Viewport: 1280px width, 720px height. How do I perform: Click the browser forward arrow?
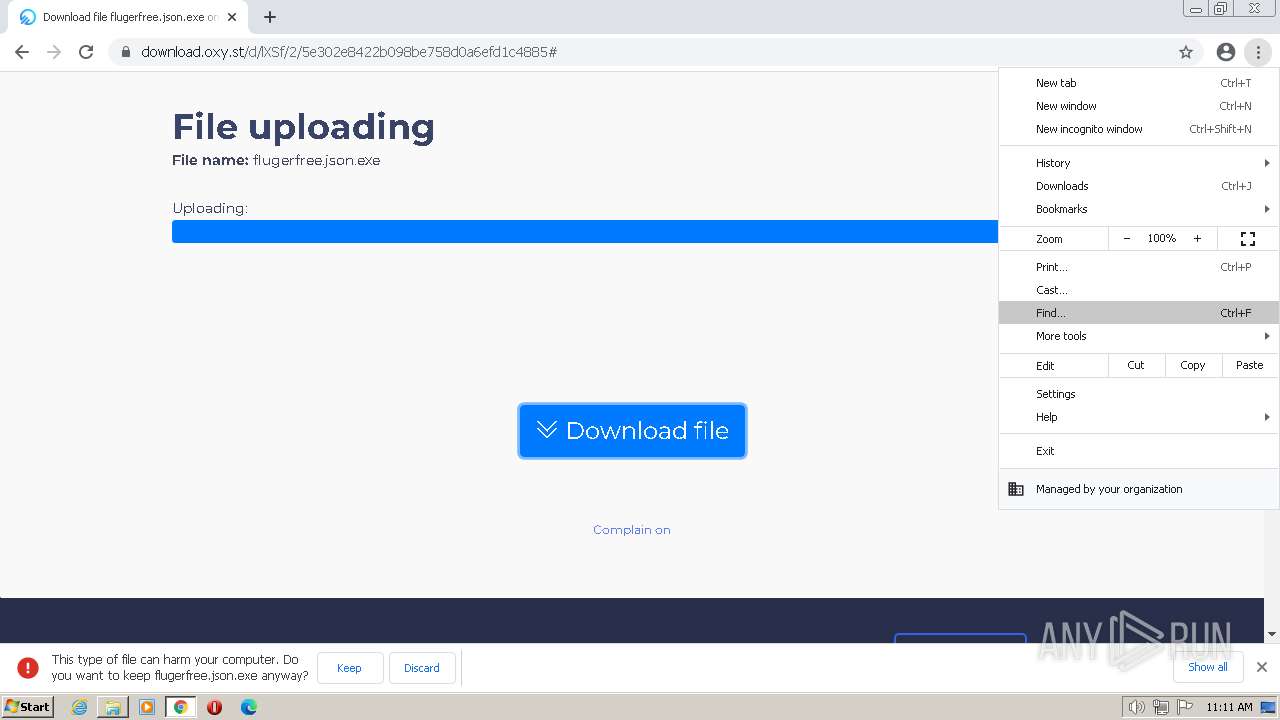(x=54, y=52)
